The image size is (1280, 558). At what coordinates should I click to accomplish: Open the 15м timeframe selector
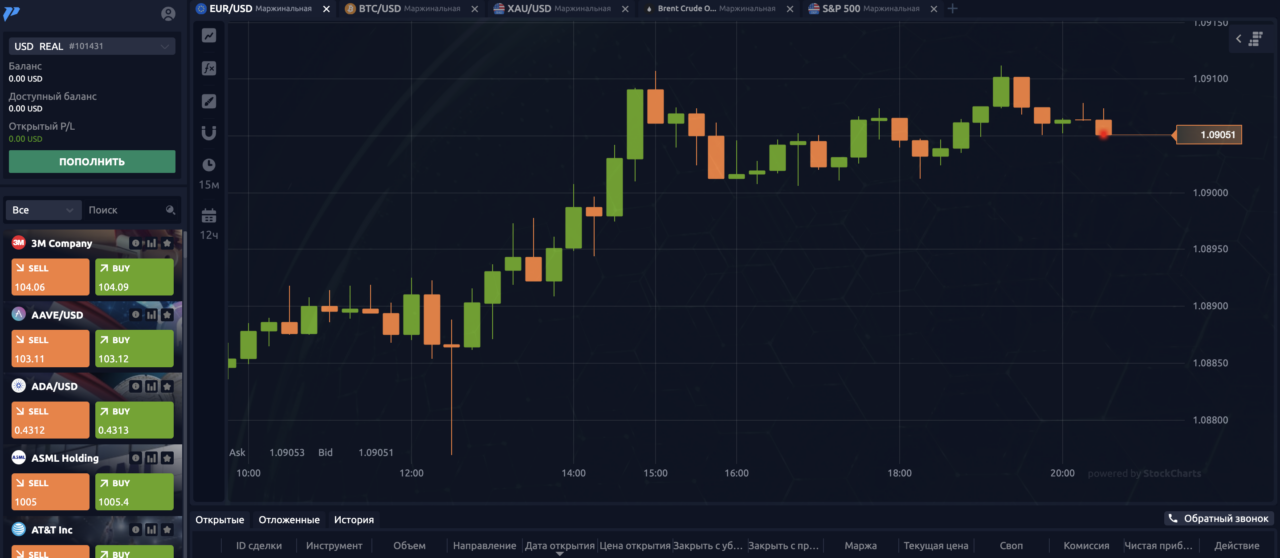coord(209,173)
